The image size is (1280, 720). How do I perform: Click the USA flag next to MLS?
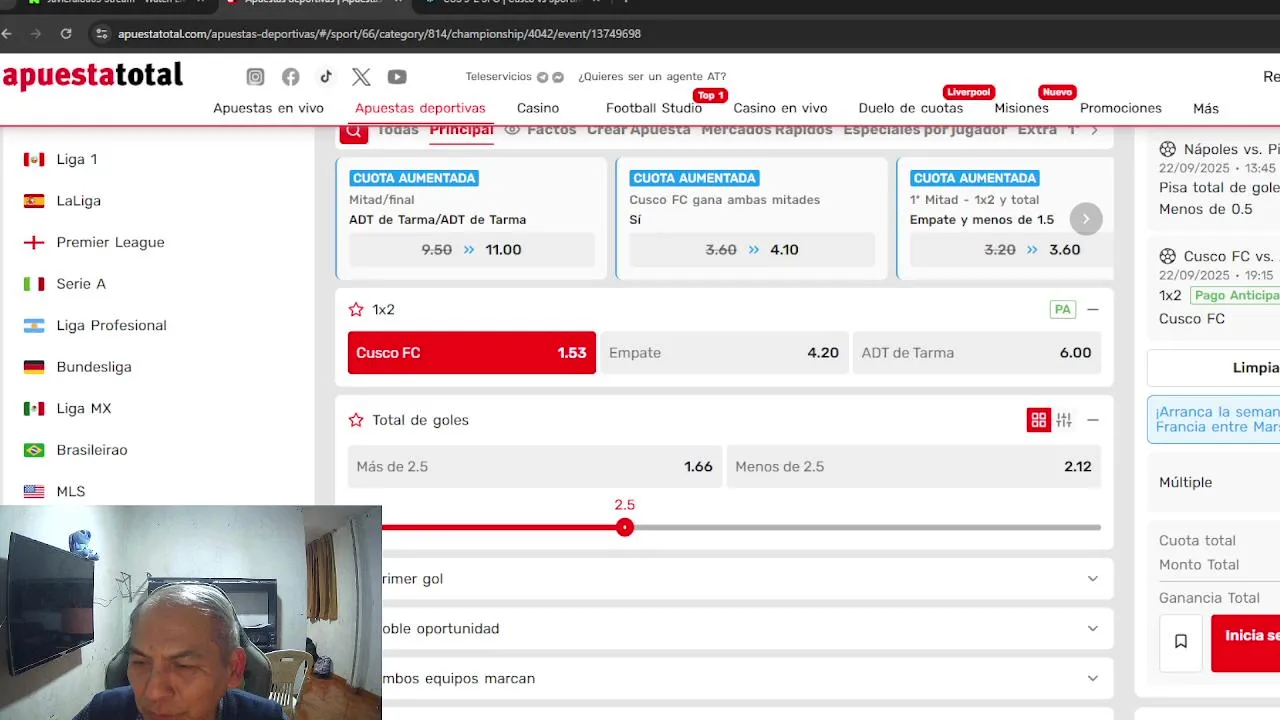pos(34,491)
